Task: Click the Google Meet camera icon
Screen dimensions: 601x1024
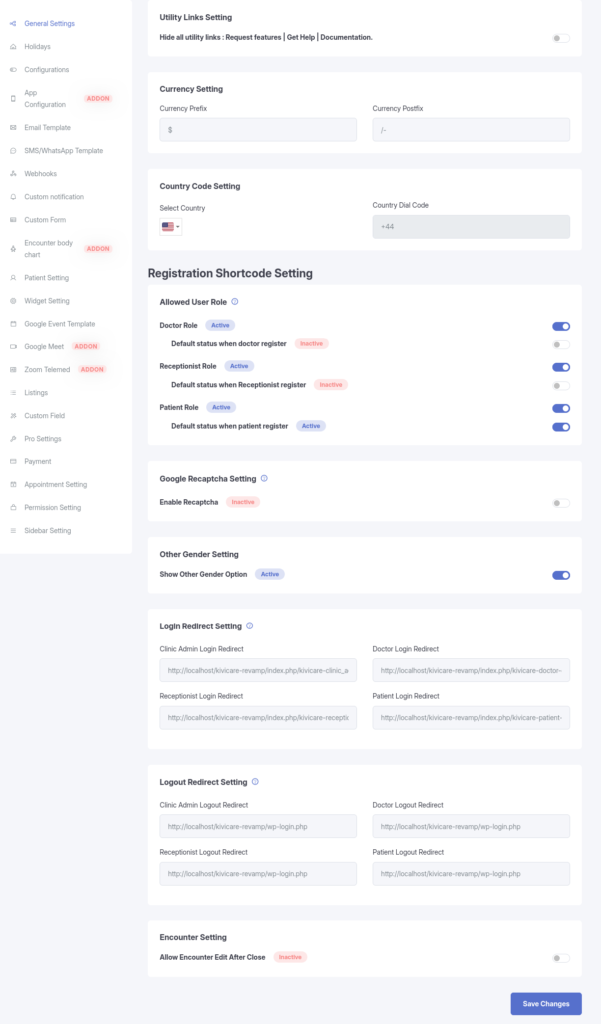Action: pos(13,347)
